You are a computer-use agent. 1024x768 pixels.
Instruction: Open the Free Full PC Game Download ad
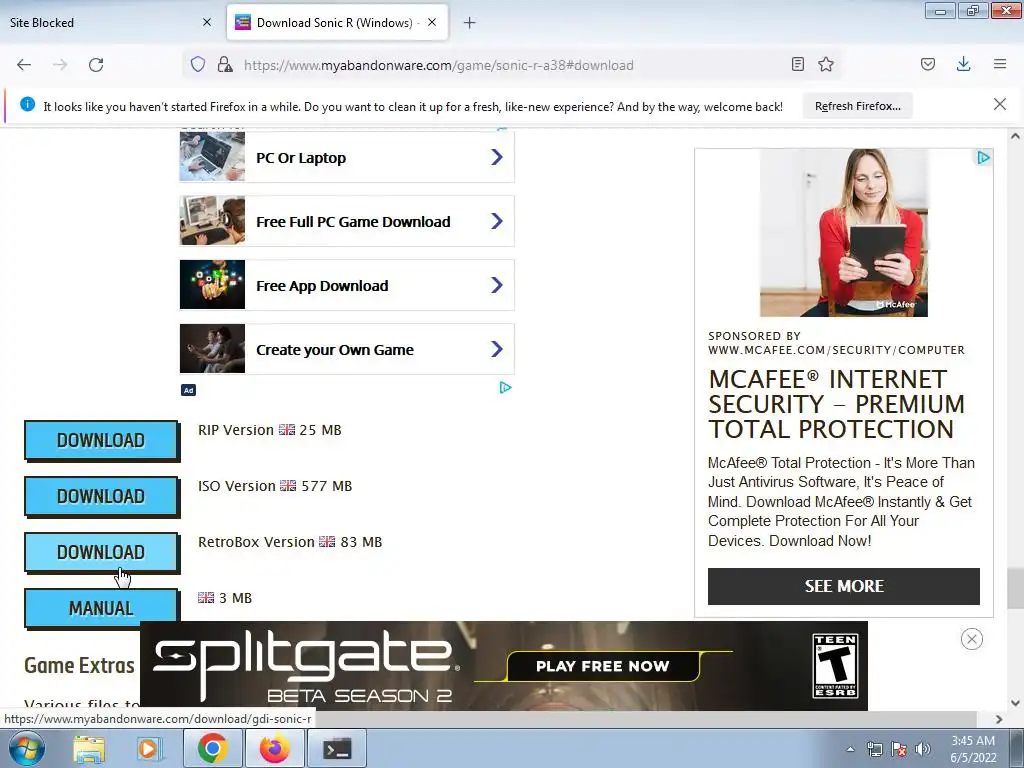click(347, 221)
